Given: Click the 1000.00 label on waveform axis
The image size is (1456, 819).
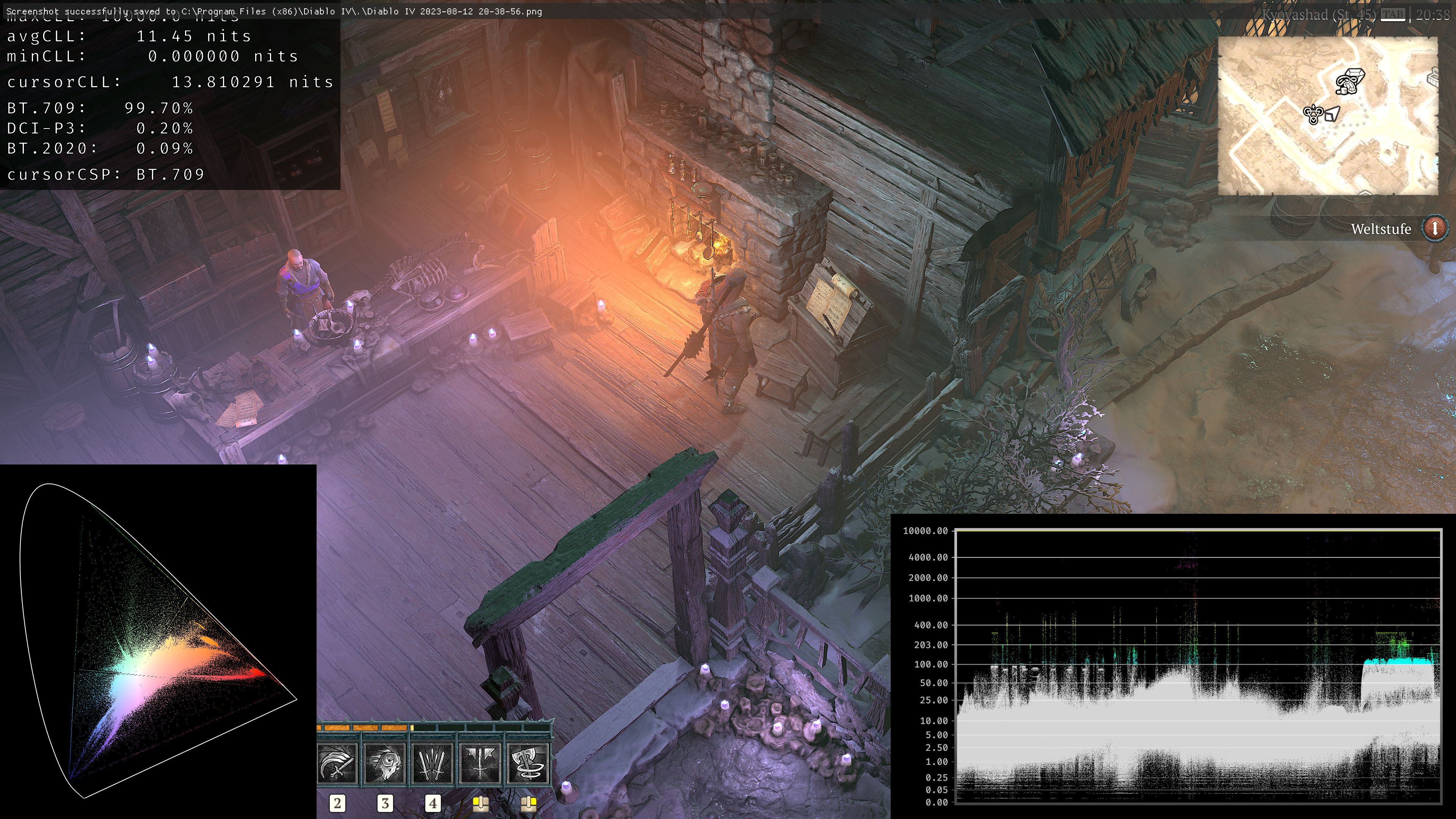Looking at the screenshot, I should pos(928,598).
